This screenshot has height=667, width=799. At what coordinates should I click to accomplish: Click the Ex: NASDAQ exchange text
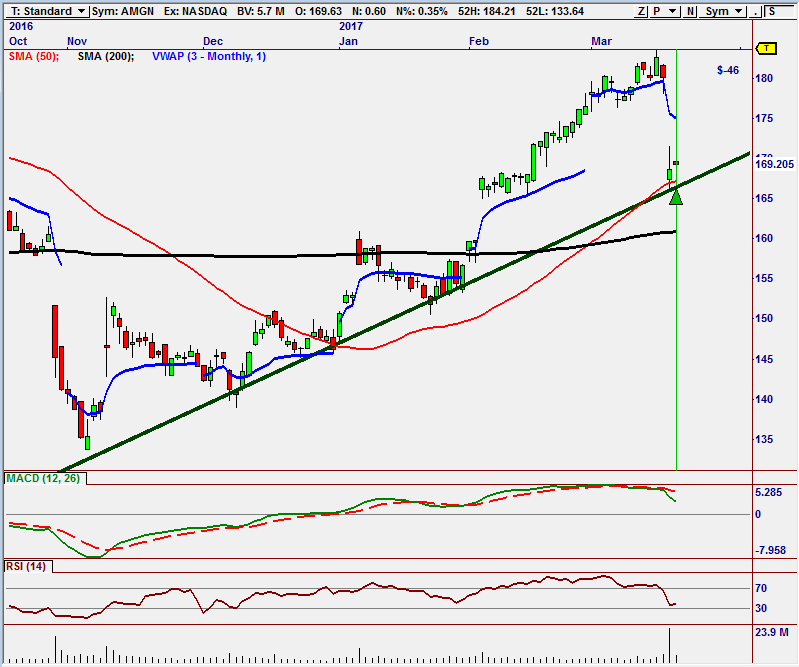(x=195, y=11)
